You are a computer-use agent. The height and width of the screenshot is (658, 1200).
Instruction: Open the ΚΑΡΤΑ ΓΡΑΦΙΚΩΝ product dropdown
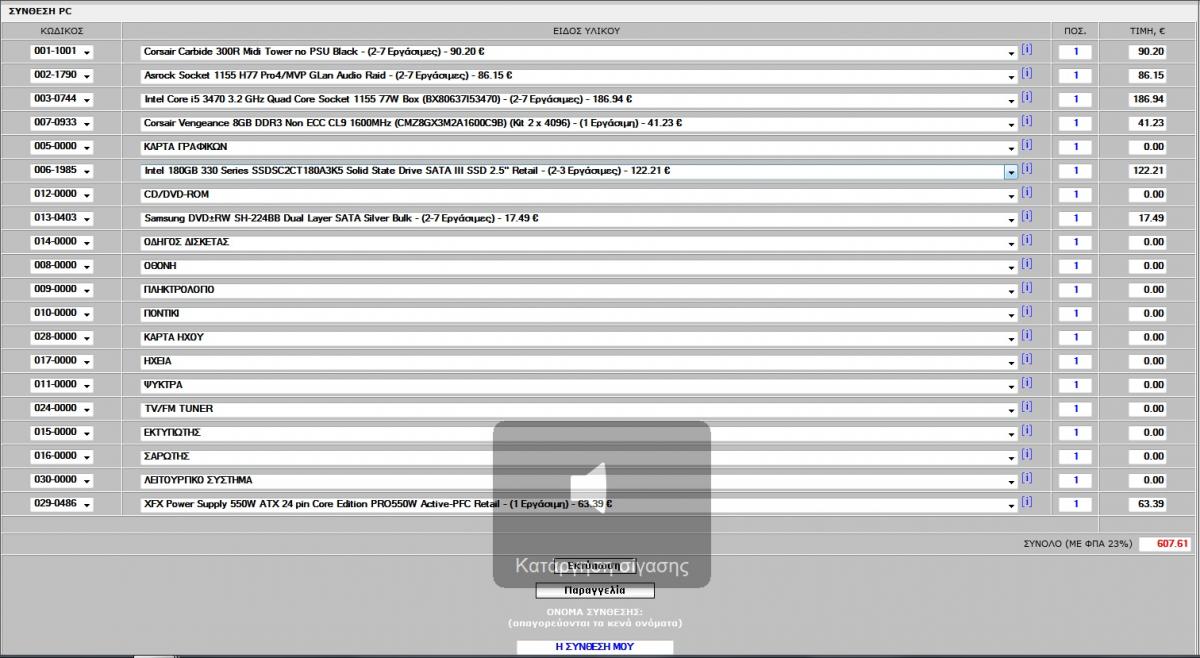click(x=579, y=147)
